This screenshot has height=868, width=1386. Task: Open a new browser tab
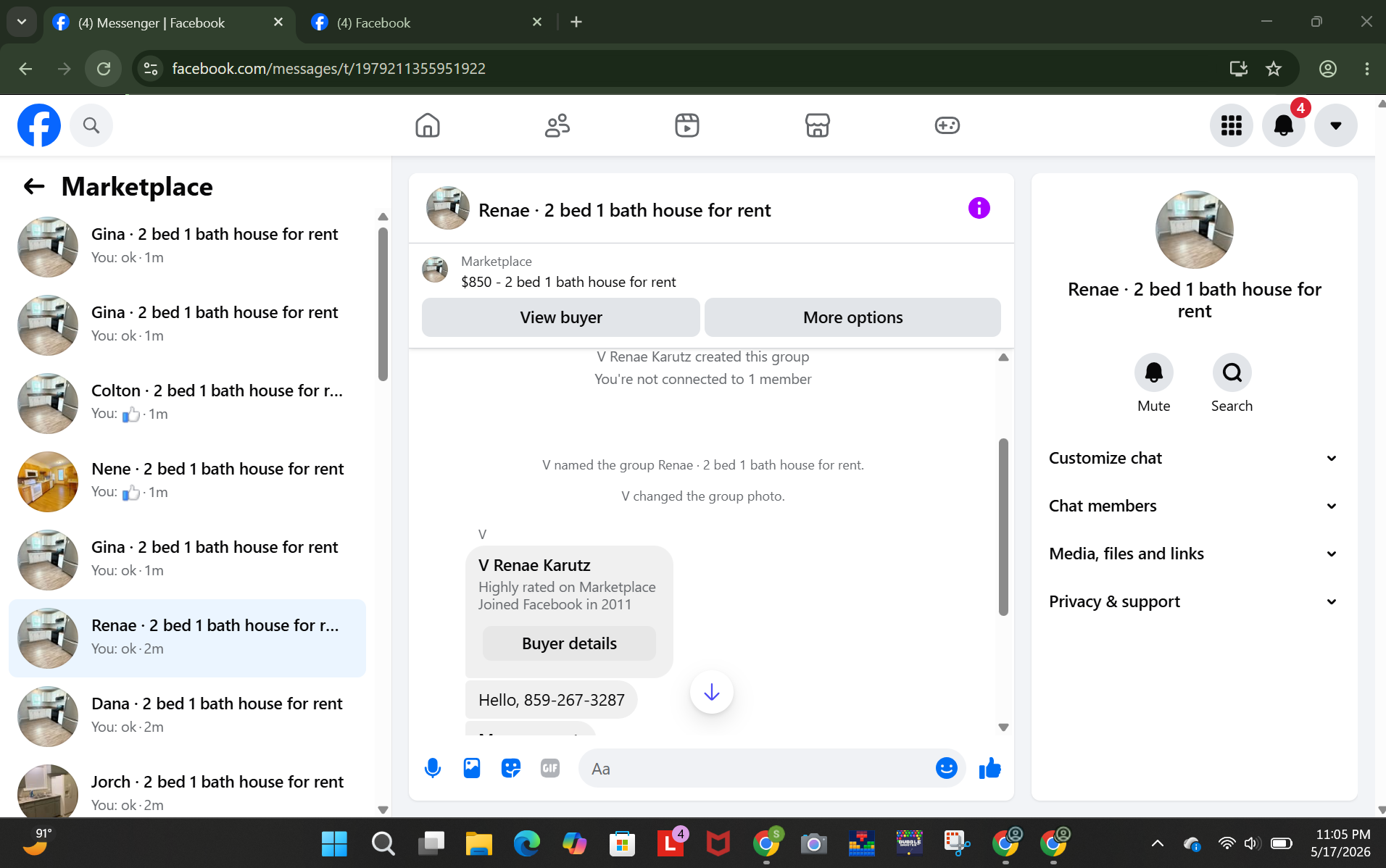pos(576,22)
